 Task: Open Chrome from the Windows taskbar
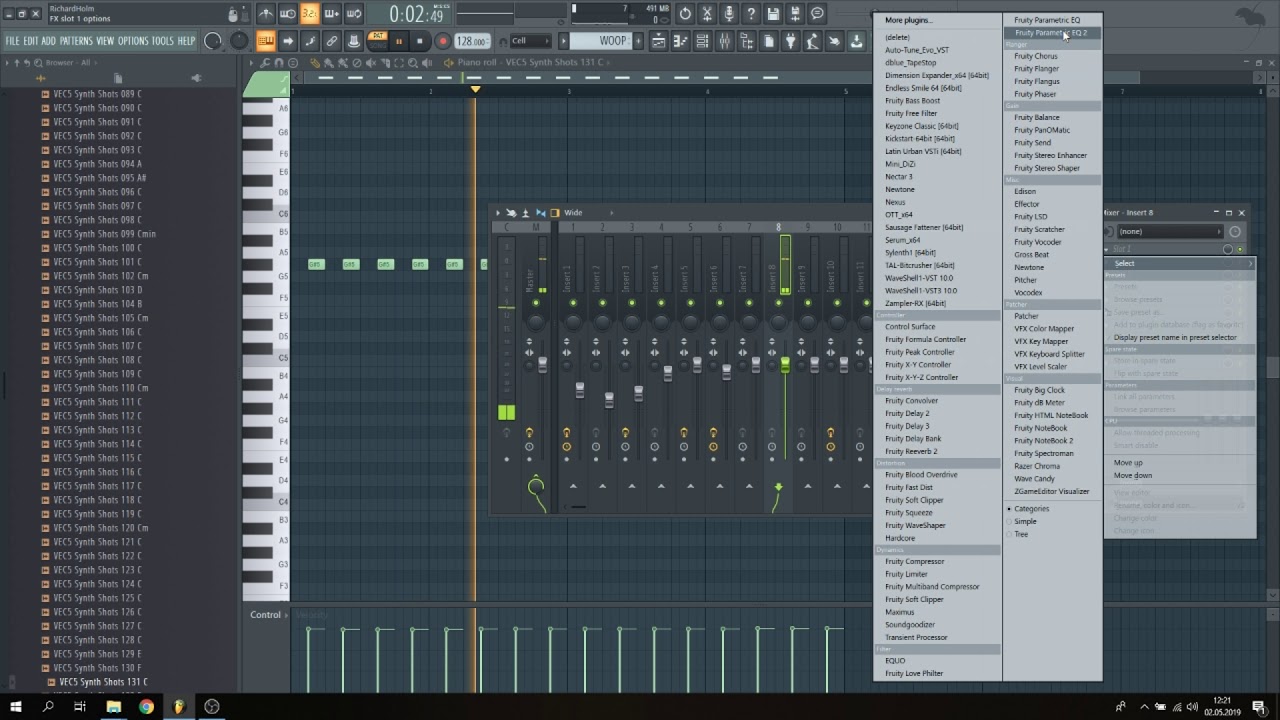coord(146,706)
